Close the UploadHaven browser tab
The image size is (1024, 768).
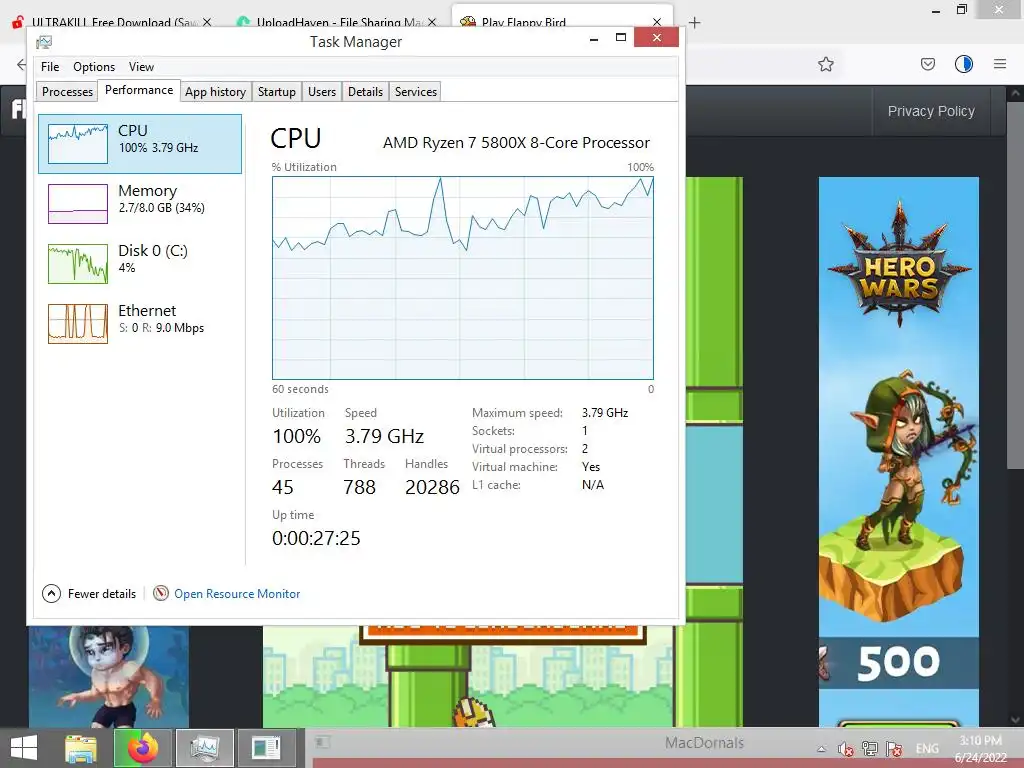432,22
